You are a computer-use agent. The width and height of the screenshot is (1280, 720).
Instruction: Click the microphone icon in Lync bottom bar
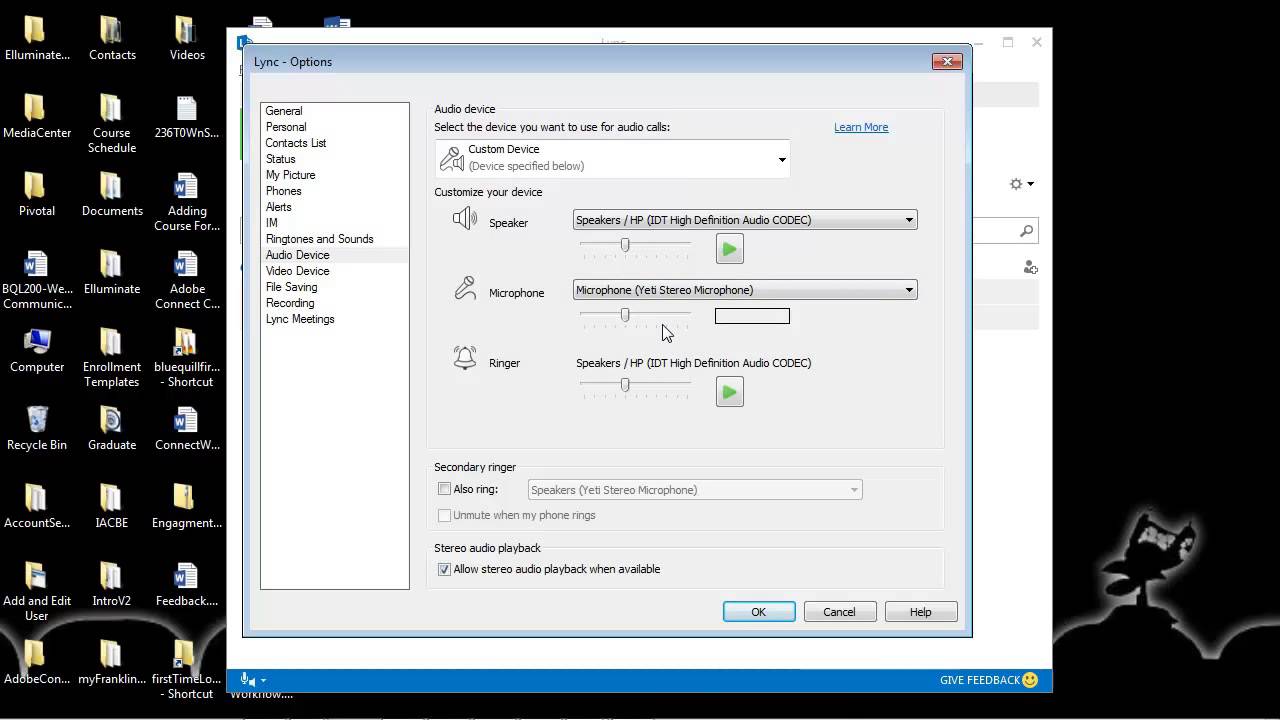[247, 680]
